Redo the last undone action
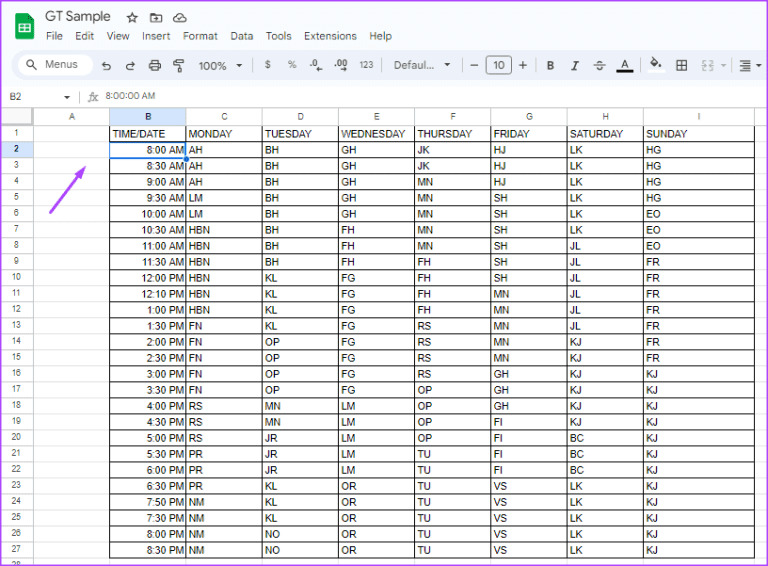 (x=130, y=65)
